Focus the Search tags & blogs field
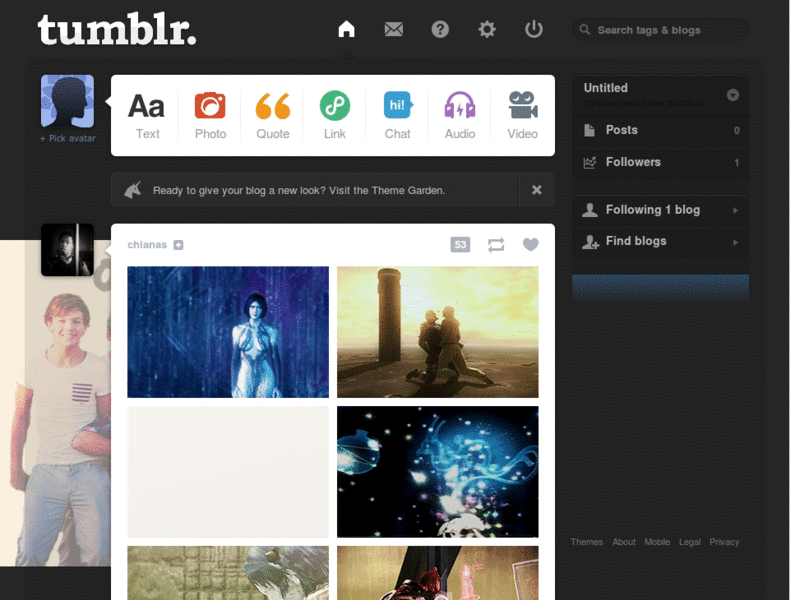 661,30
